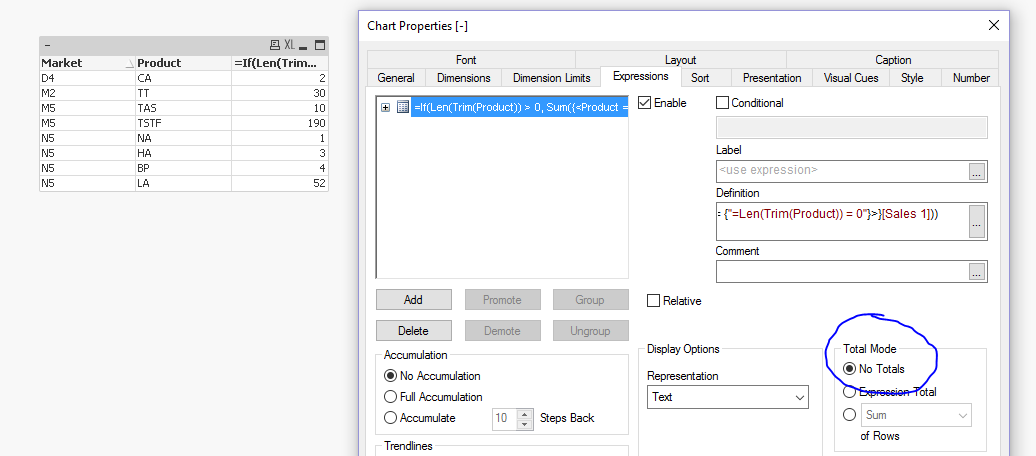
Task: Click the table icon beside the expression
Action: click(402, 107)
